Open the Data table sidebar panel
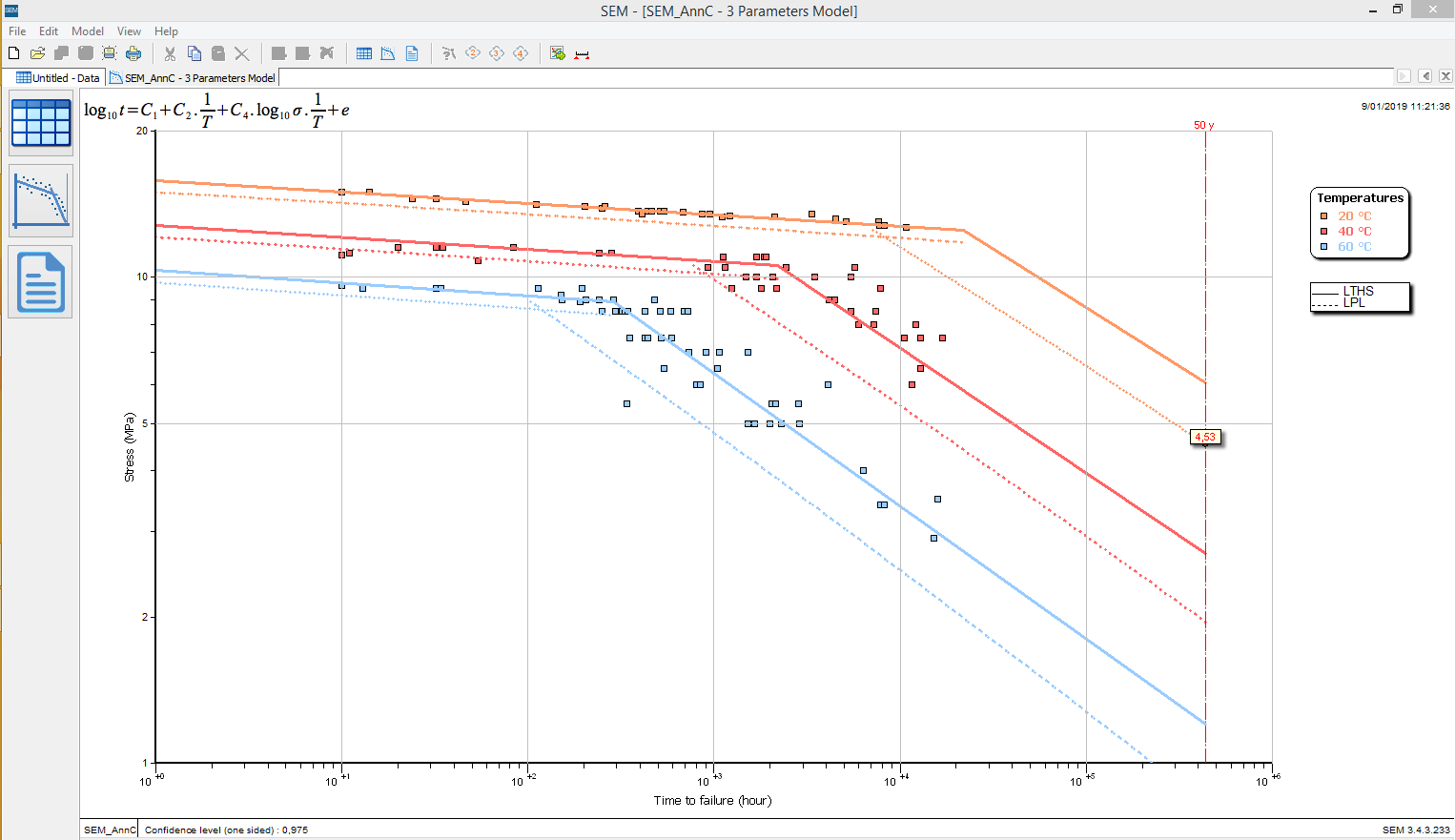 pyautogui.click(x=41, y=123)
